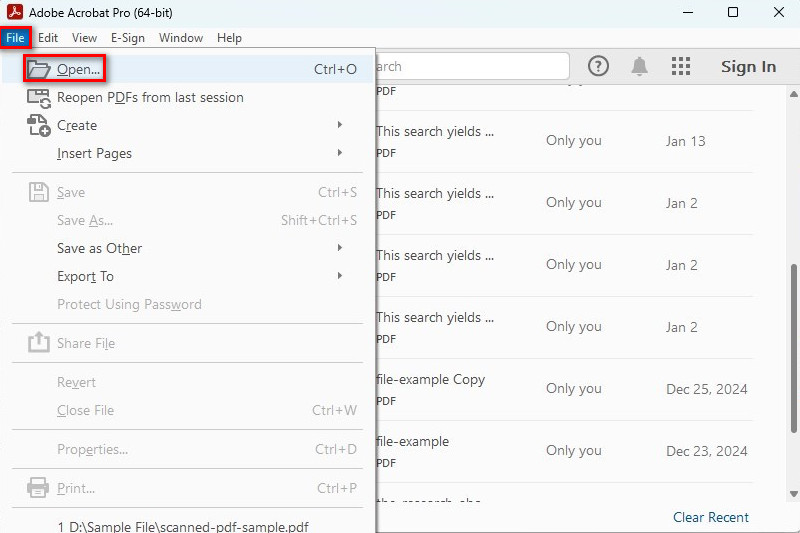Expand the Create submenu arrow
Viewport: 800px width, 533px height.
pos(340,125)
